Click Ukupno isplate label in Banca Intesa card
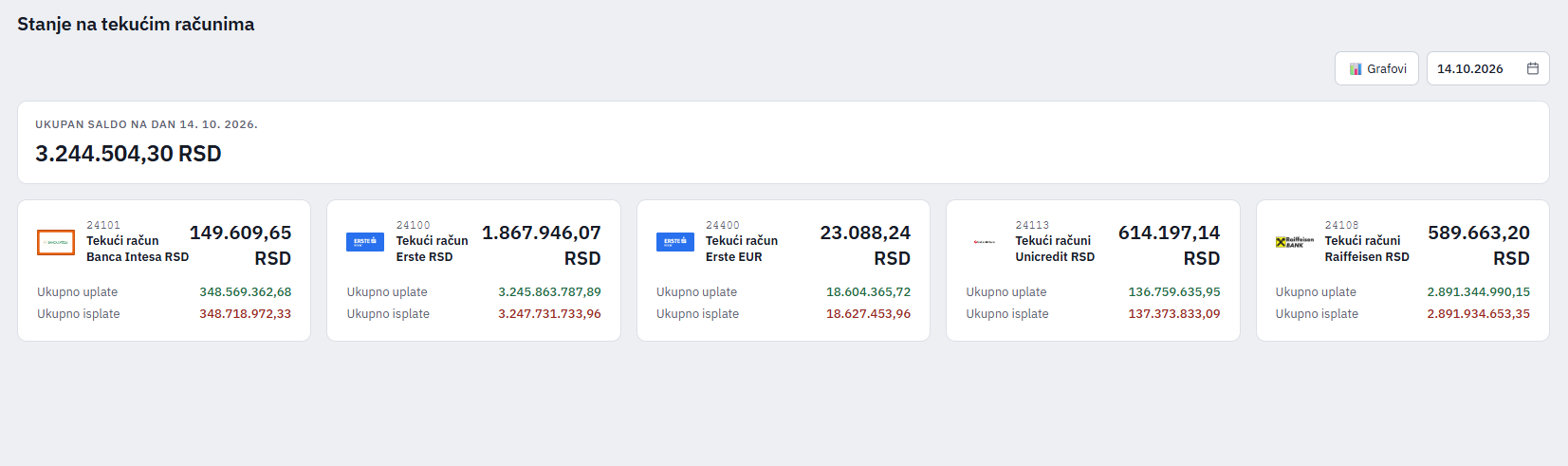 [79, 314]
